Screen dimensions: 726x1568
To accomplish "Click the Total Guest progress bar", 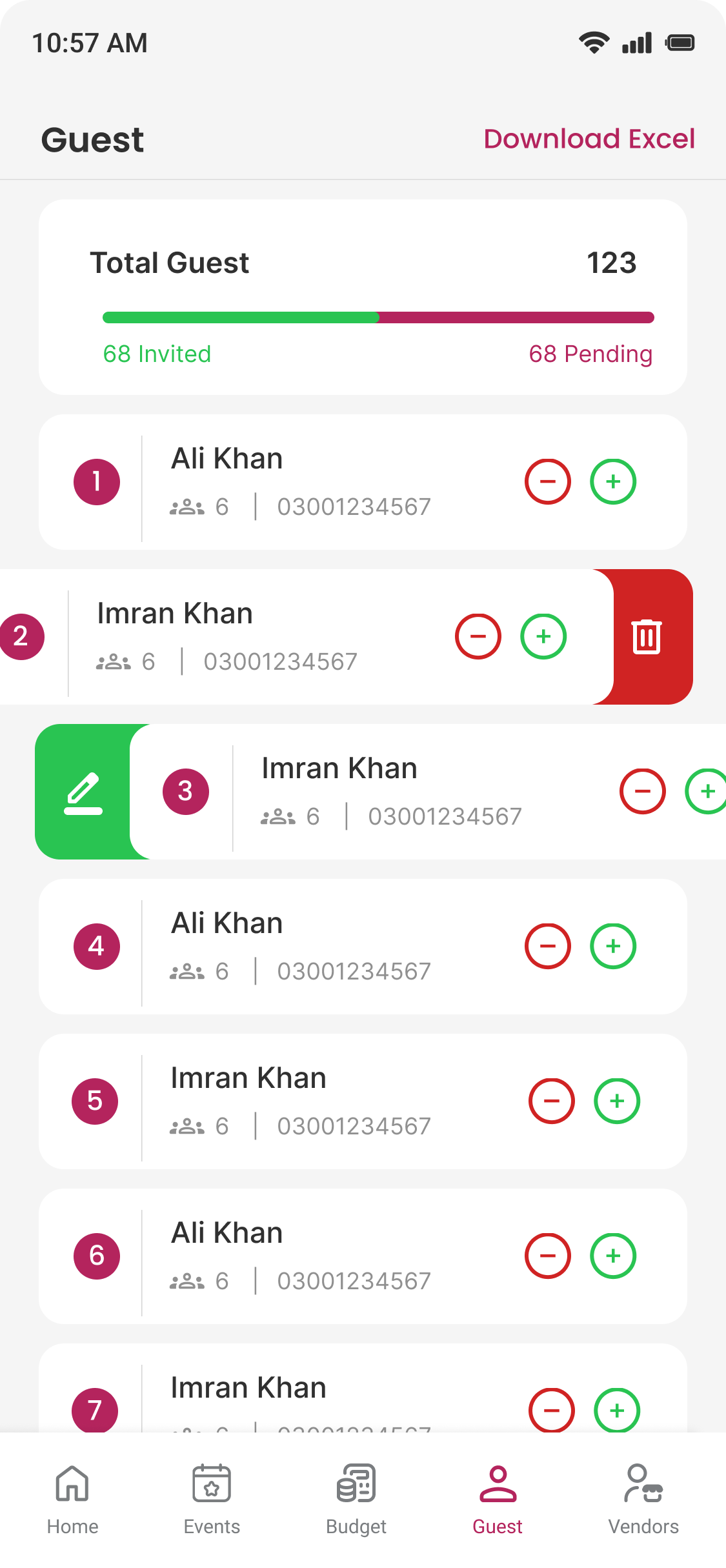I will 378,317.
